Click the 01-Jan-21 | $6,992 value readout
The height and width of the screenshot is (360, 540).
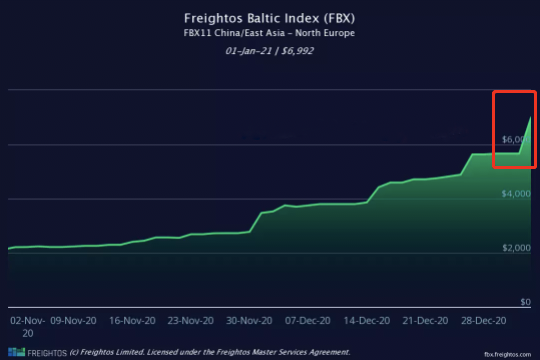[x=269, y=51]
